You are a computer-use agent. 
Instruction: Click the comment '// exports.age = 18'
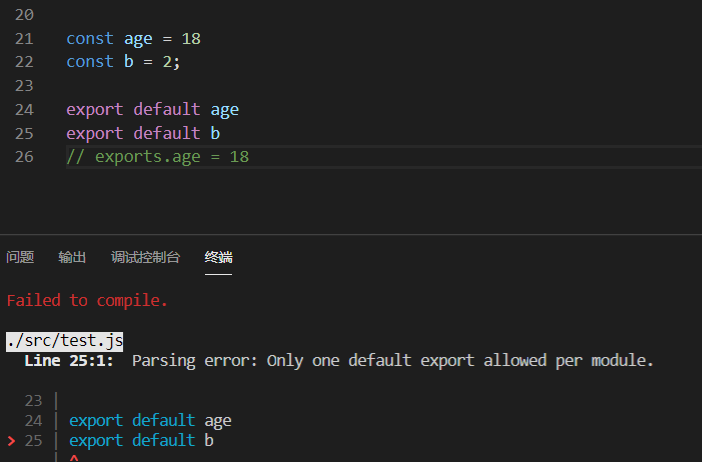(158, 157)
